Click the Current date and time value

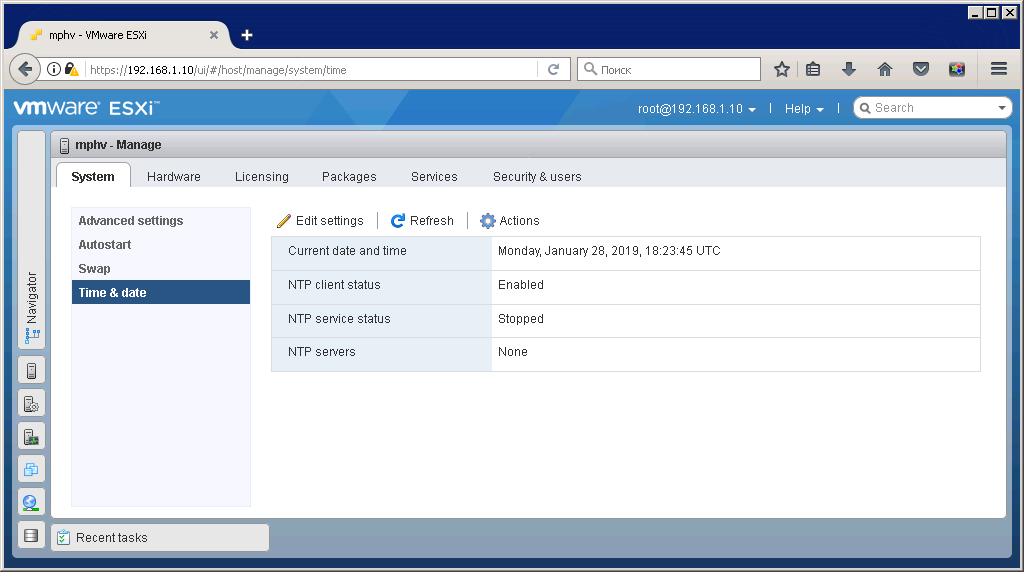pyautogui.click(x=609, y=251)
